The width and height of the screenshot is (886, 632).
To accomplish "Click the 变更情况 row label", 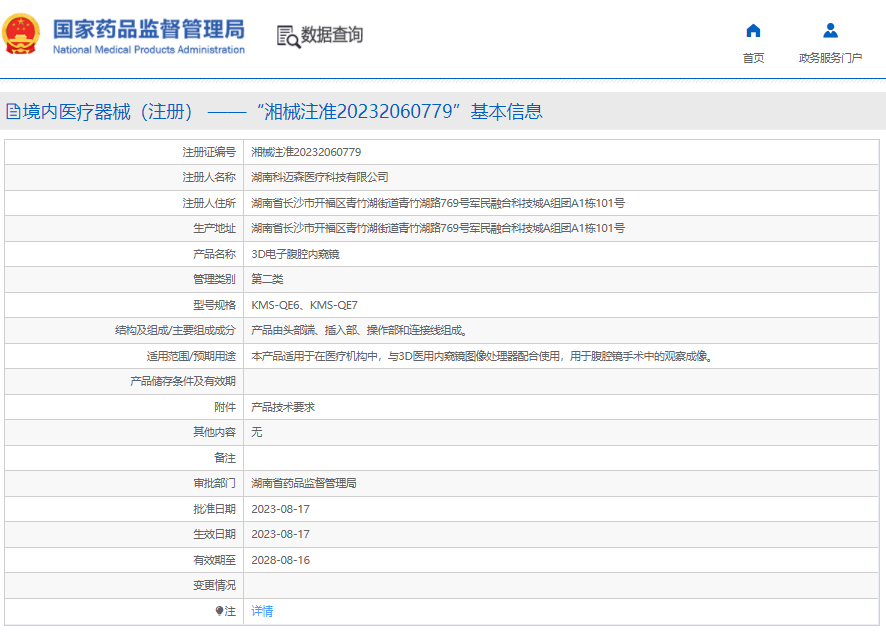I will click(x=214, y=586).
